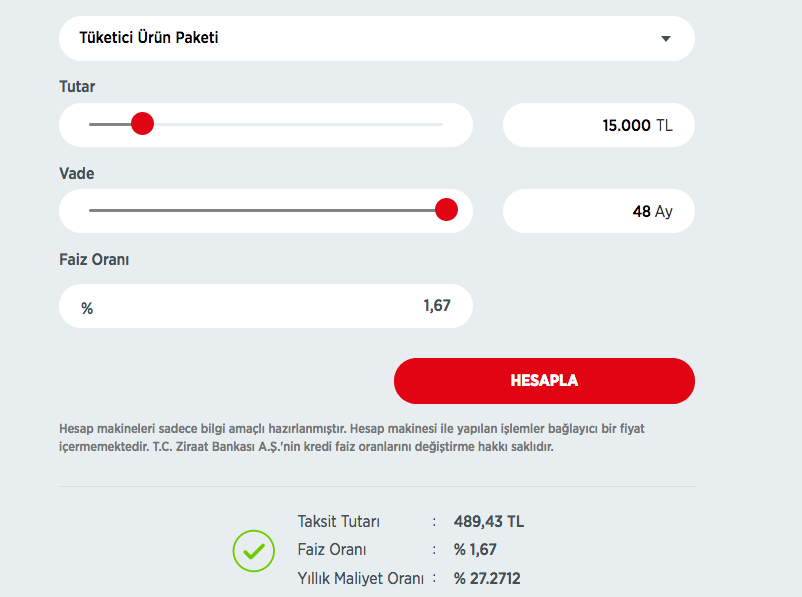The height and width of the screenshot is (597, 802).
Task: Click the Vade slider handle
Action: tap(446, 210)
